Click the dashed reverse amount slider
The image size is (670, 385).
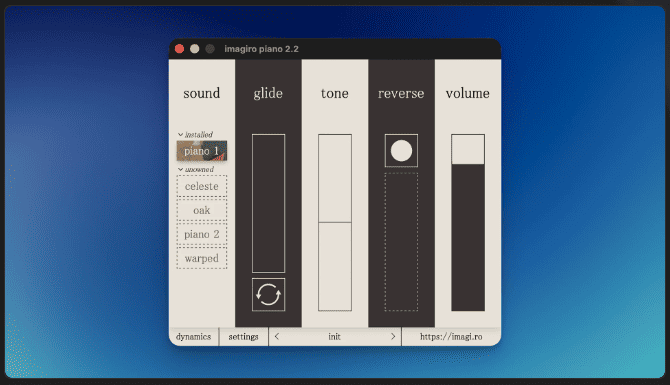tap(401, 242)
